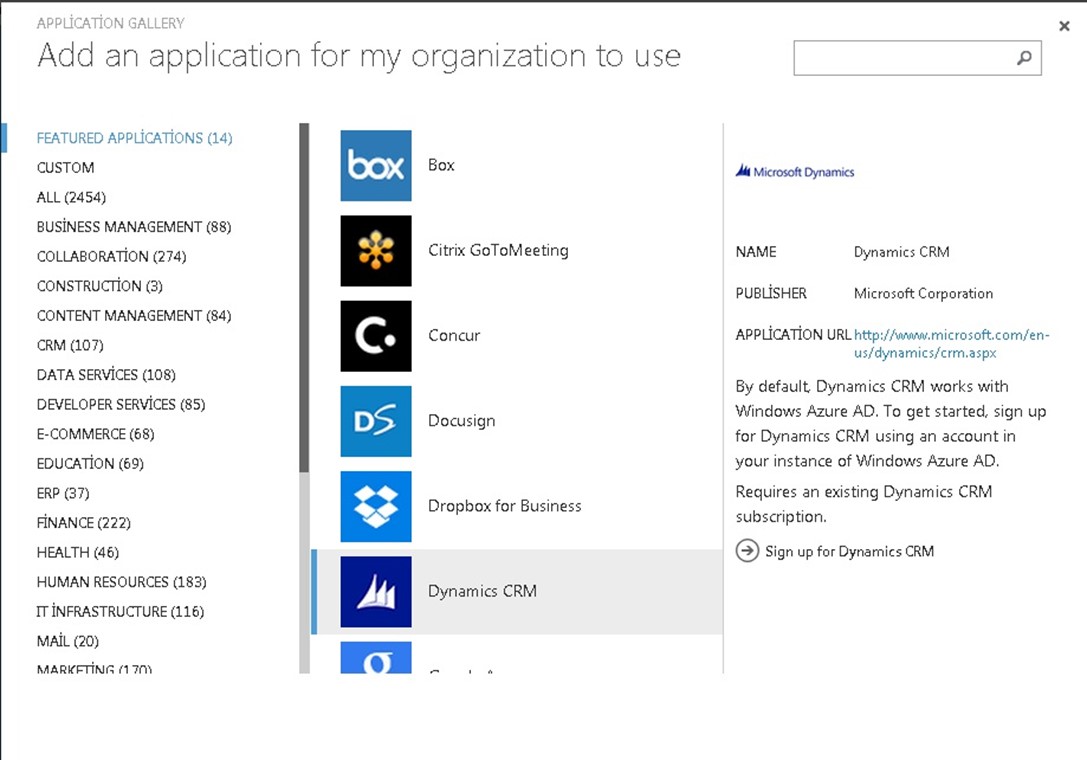Choose the ERP (37) category

(x=63, y=493)
